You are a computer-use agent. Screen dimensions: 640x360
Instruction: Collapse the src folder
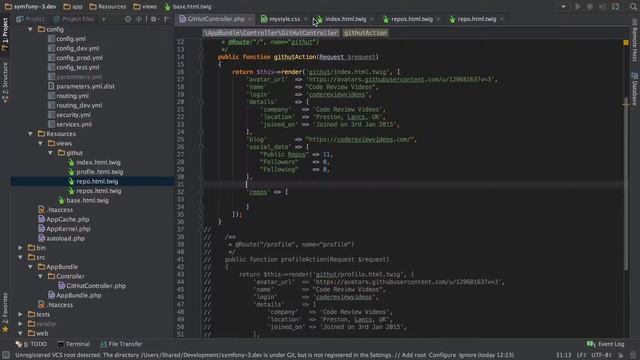pyautogui.click(x=20, y=257)
